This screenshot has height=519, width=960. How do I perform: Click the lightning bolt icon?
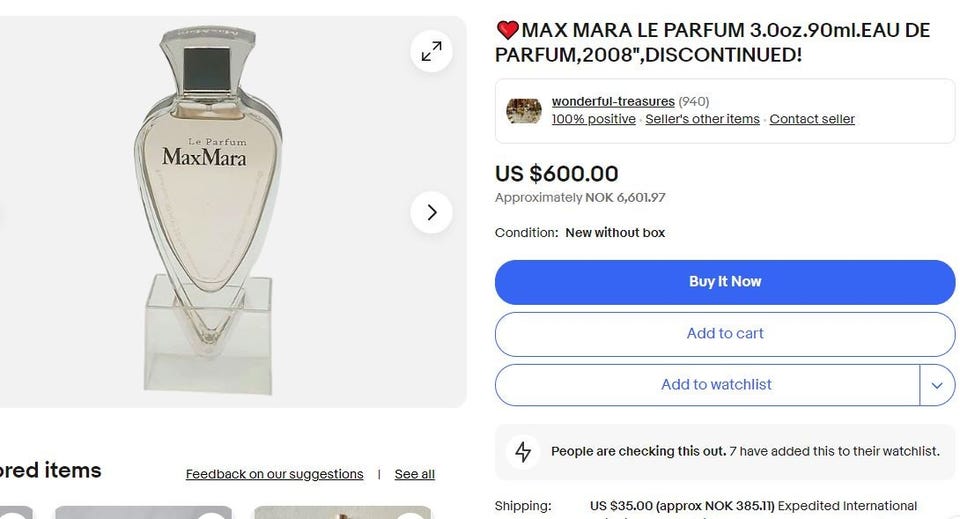click(523, 451)
